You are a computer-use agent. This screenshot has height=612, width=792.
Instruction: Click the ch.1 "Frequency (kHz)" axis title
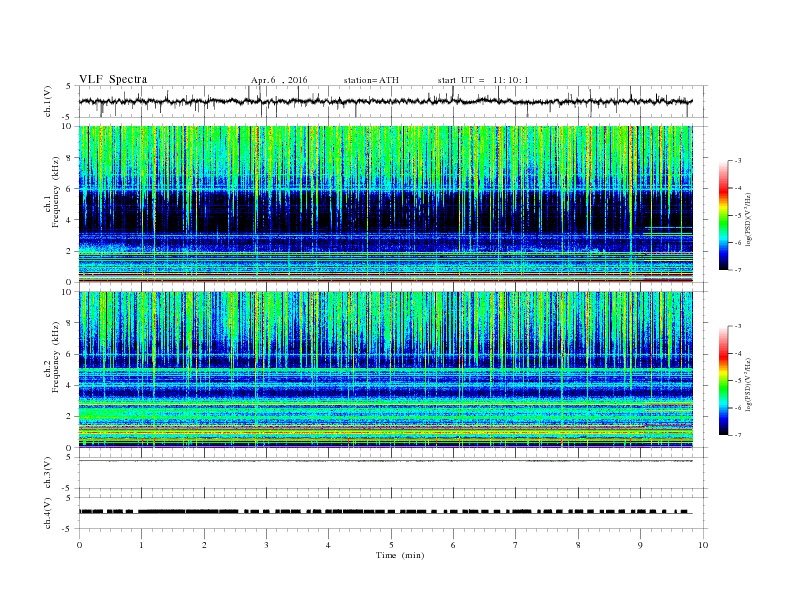click(x=56, y=192)
